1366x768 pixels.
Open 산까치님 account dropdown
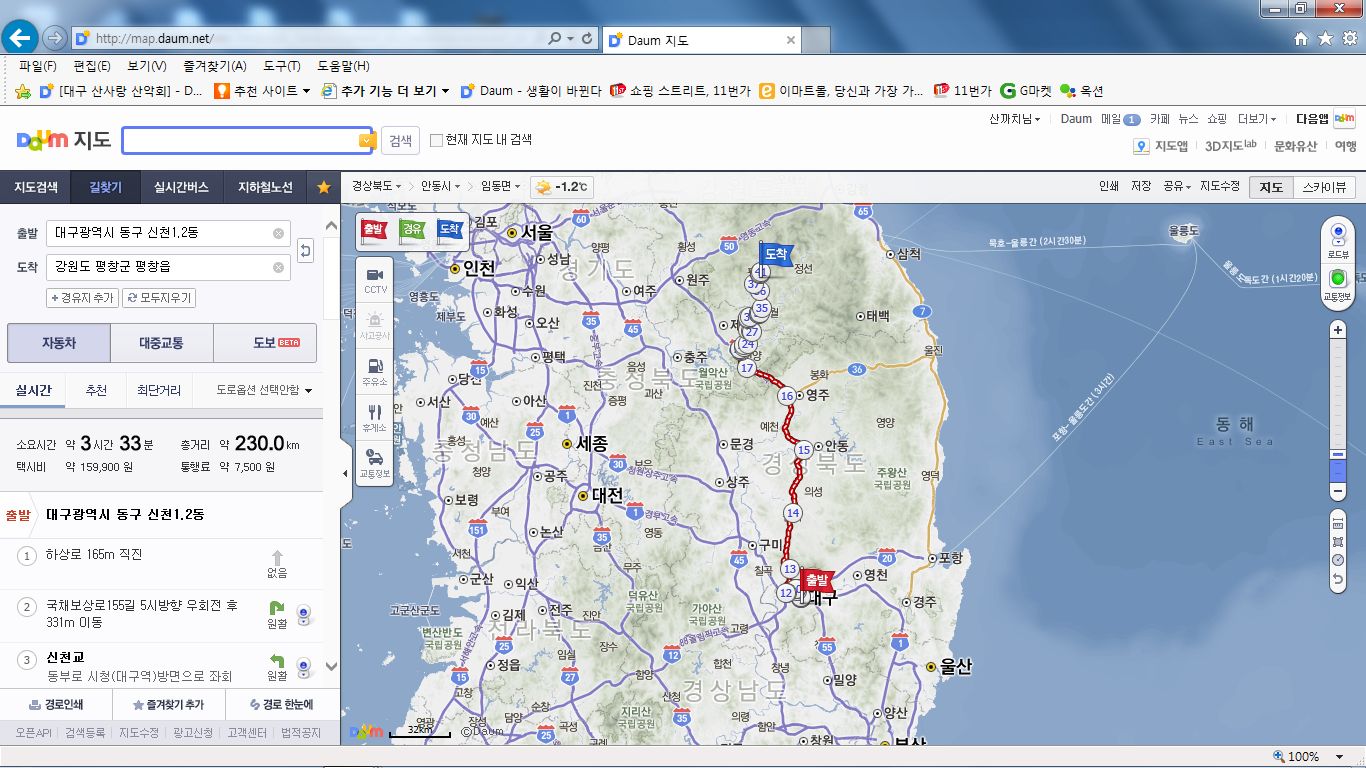coord(1014,118)
